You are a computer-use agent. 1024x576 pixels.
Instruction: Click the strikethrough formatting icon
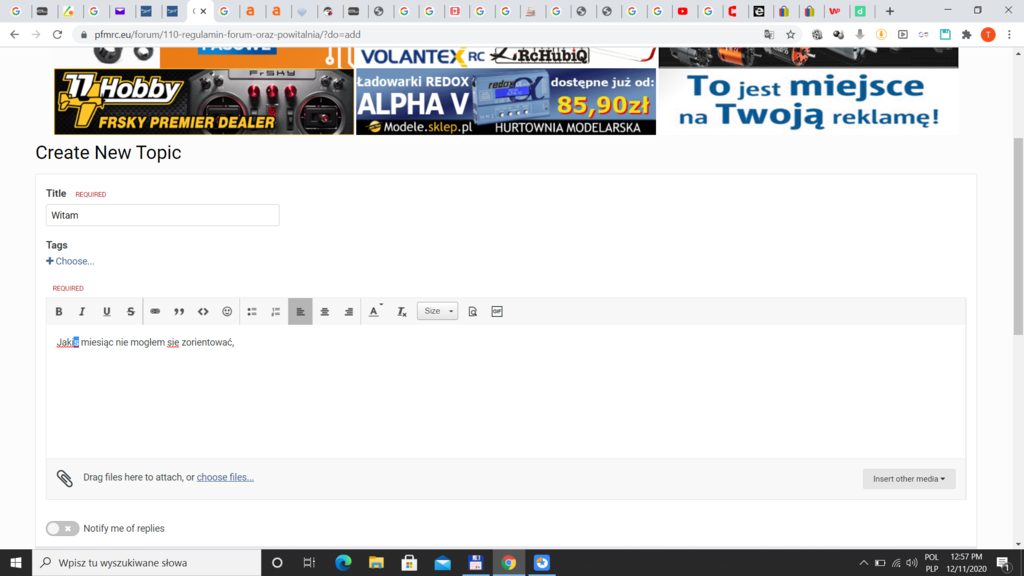point(131,312)
